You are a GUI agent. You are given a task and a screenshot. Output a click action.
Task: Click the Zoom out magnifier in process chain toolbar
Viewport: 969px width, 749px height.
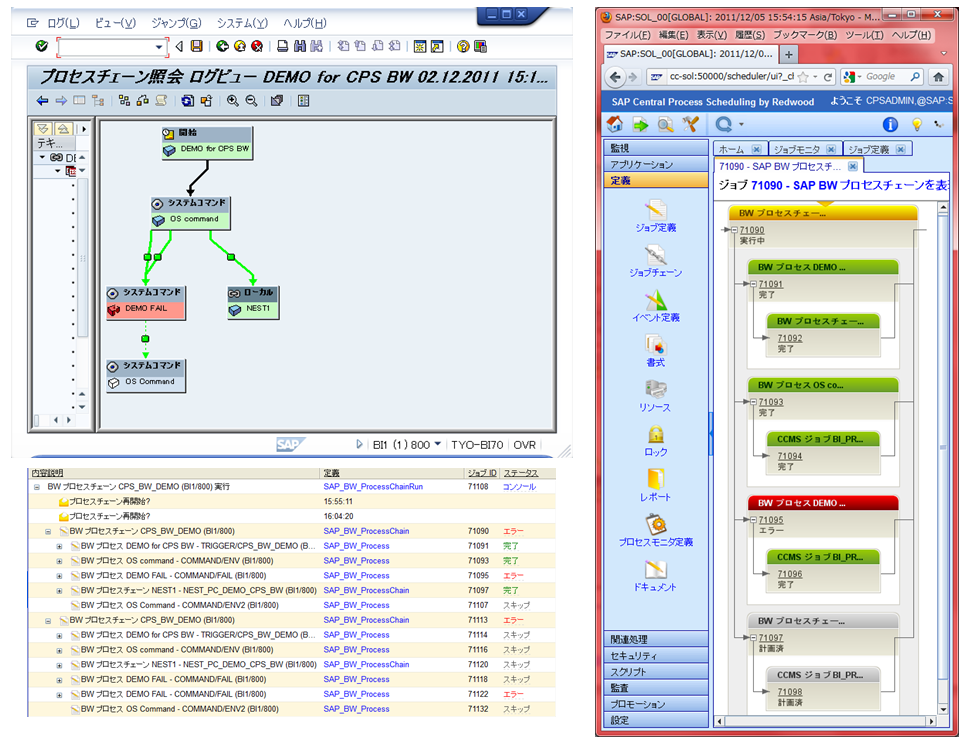click(x=252, y=101)
